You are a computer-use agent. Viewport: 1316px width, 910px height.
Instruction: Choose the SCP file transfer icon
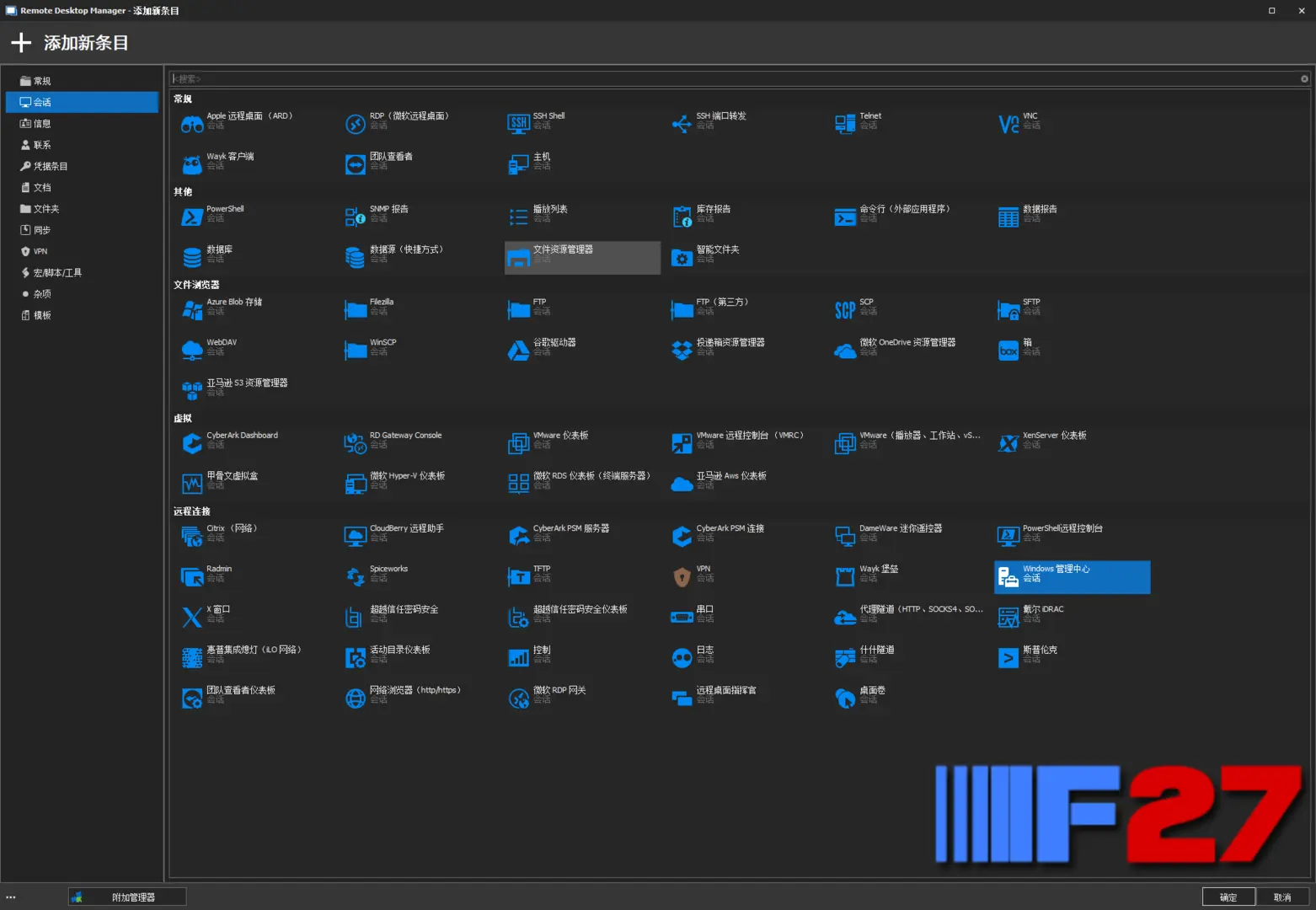pos(845,310)
